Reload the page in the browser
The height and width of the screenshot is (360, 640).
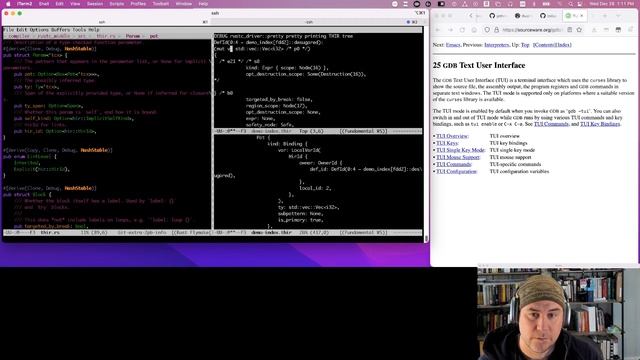click(x=462, y=30)
